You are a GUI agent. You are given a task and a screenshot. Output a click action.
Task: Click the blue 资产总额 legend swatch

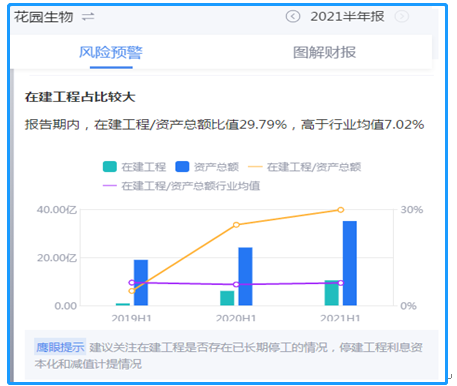[182, 167]
